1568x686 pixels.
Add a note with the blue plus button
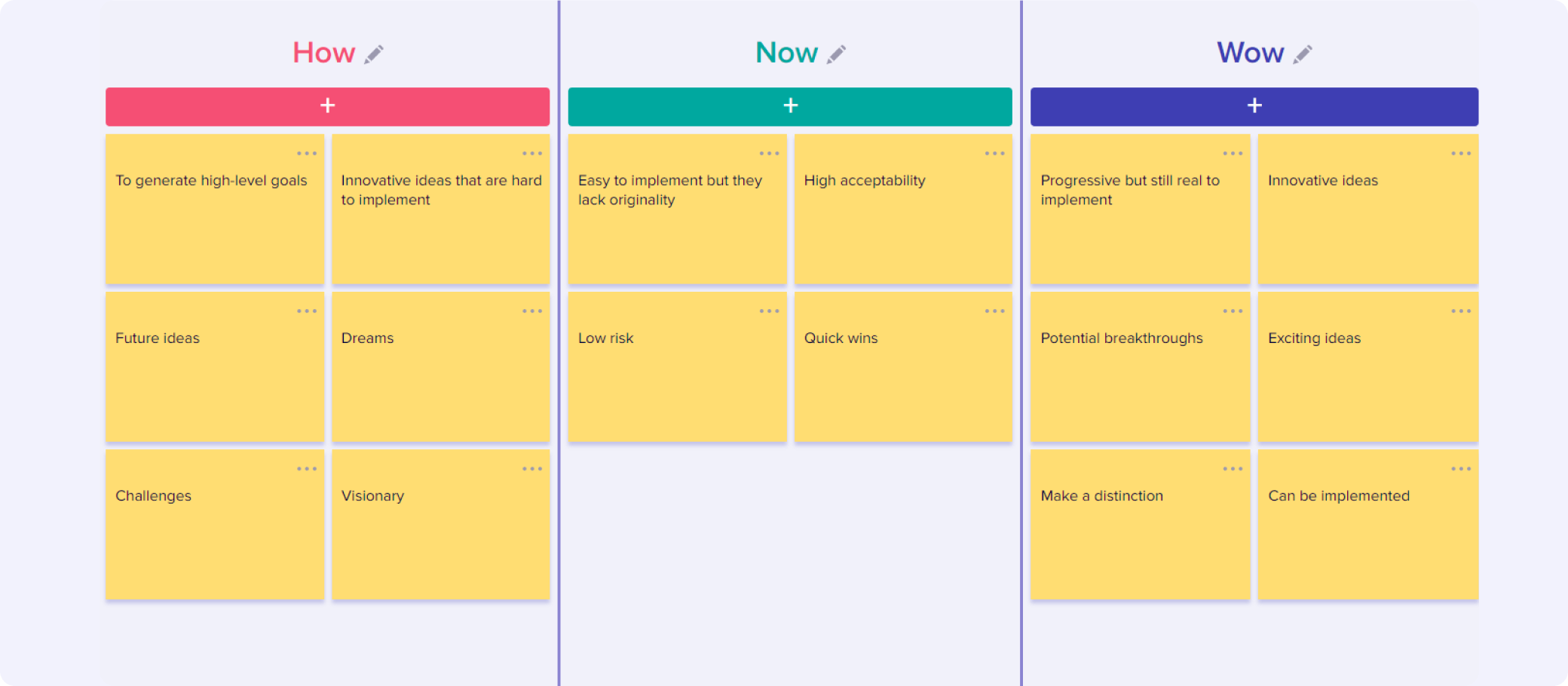click(x=1254, y=106)
